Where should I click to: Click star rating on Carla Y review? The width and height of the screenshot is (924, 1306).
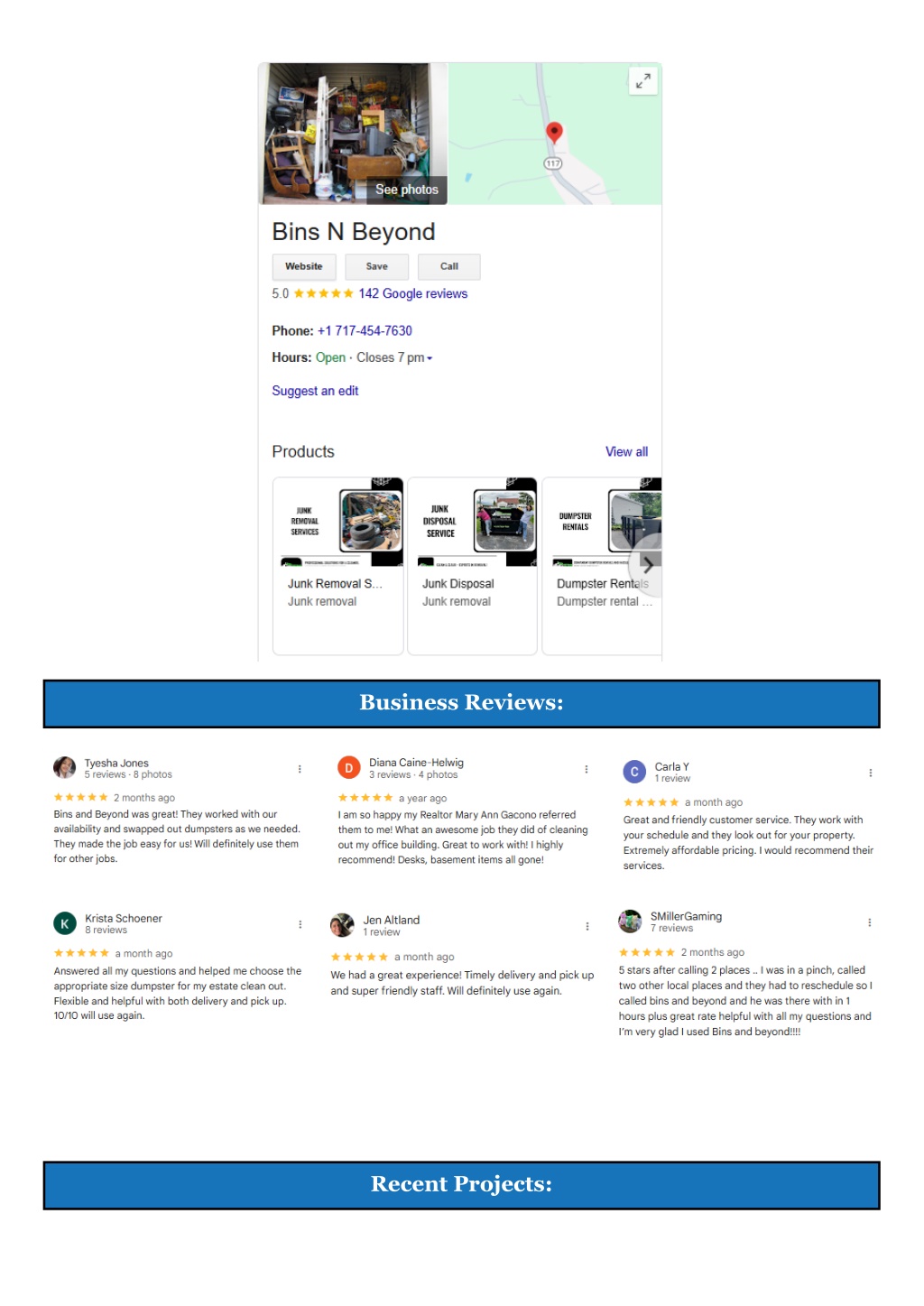(651, 802)
